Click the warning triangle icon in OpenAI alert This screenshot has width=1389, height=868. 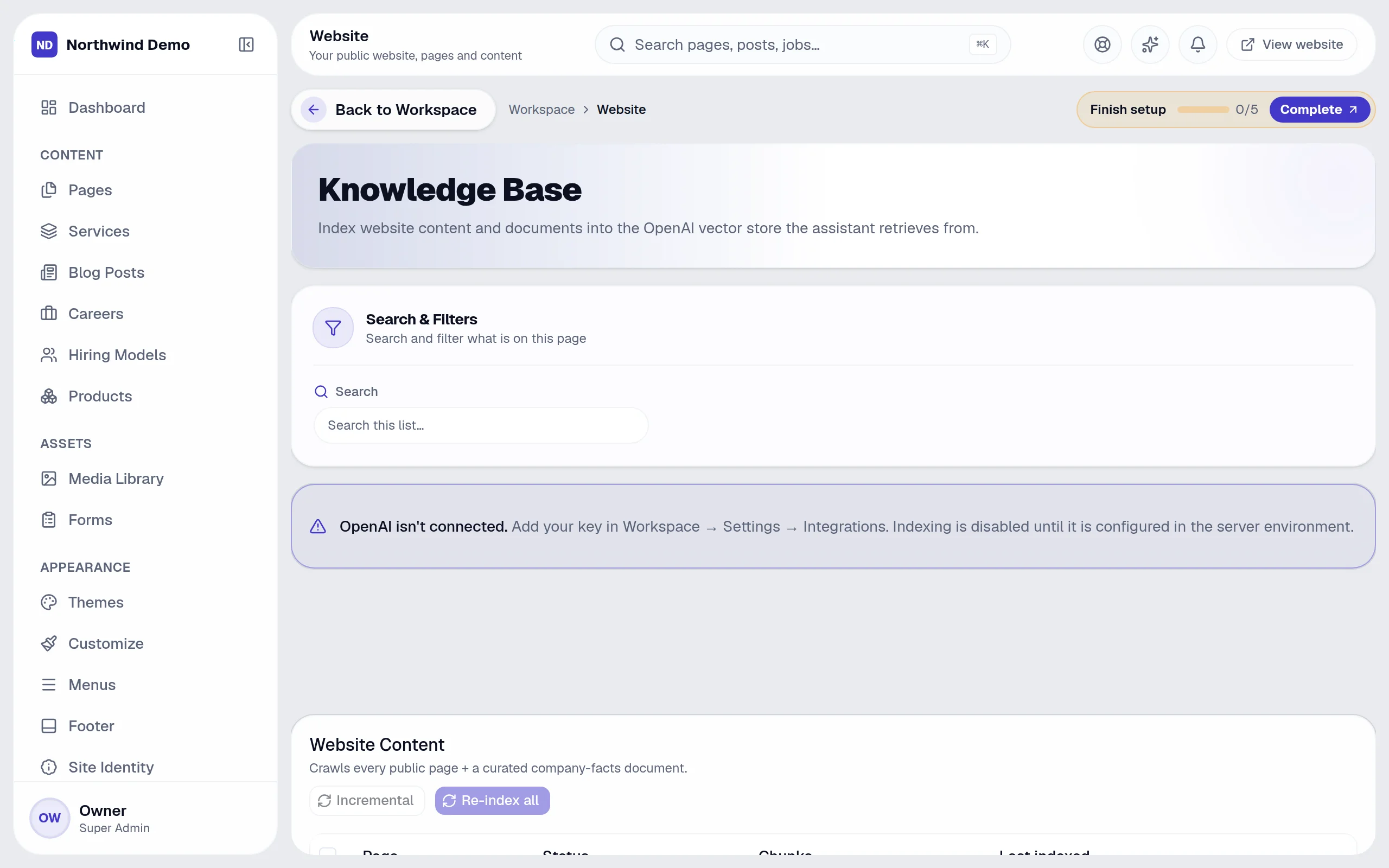(x=318, y=526)
